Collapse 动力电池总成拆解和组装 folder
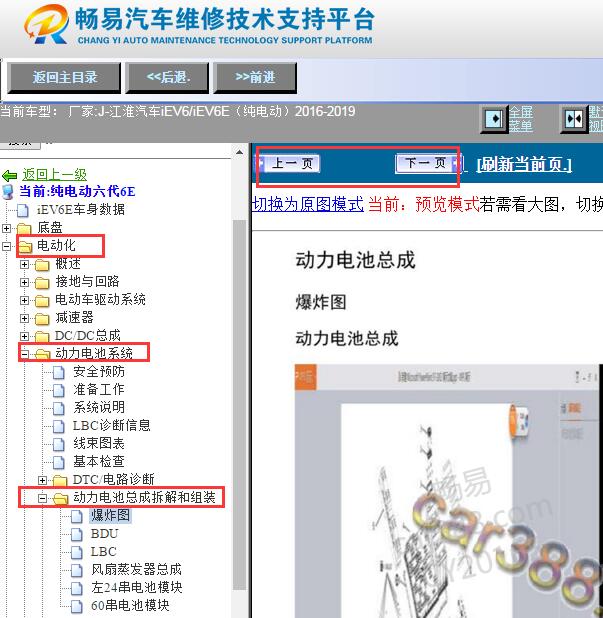The width and height of the screenshot is (603, 618). point(43,498)
